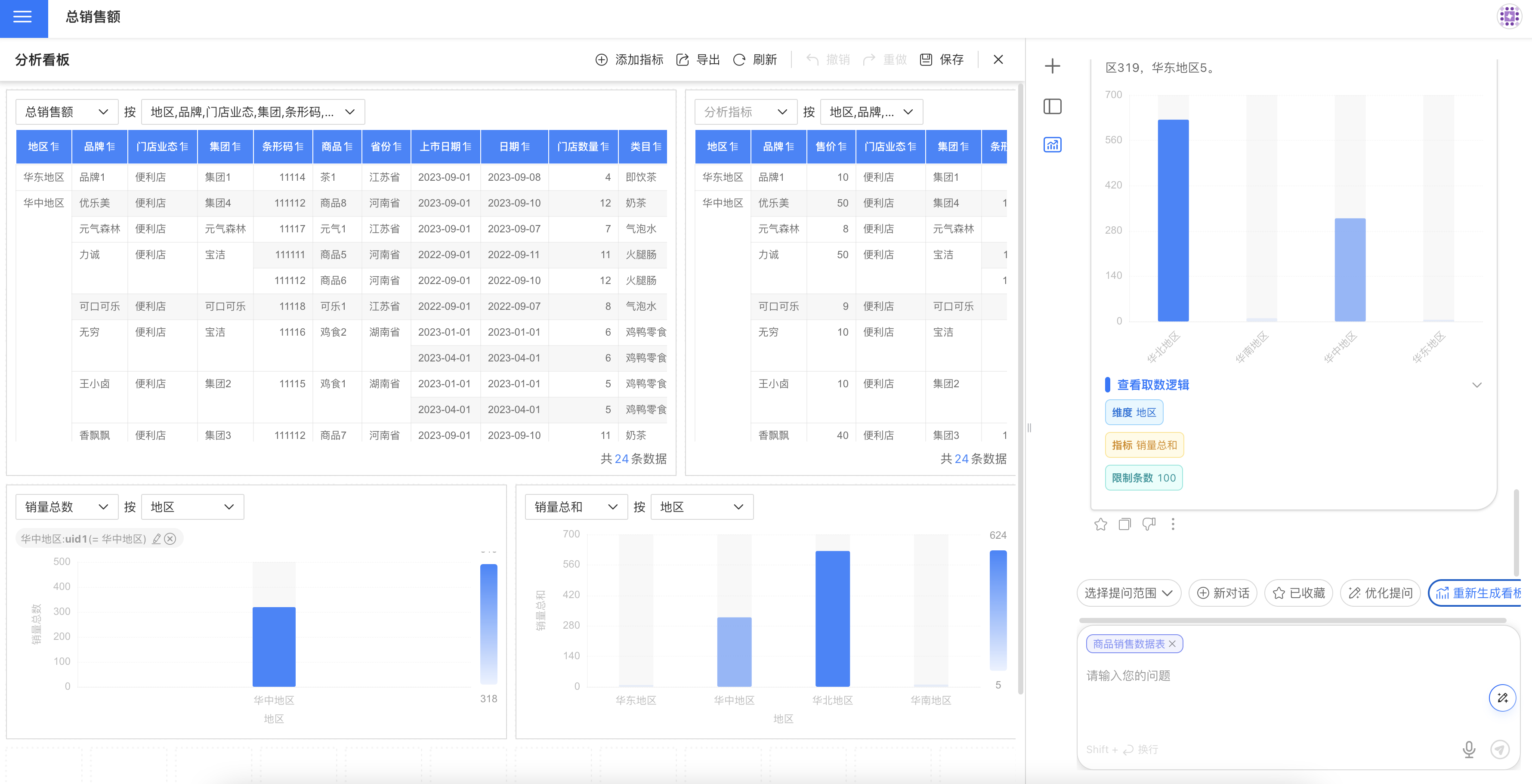
Task: Click the optimize prompt round icon in input
Action: (x=1502, y=698)
